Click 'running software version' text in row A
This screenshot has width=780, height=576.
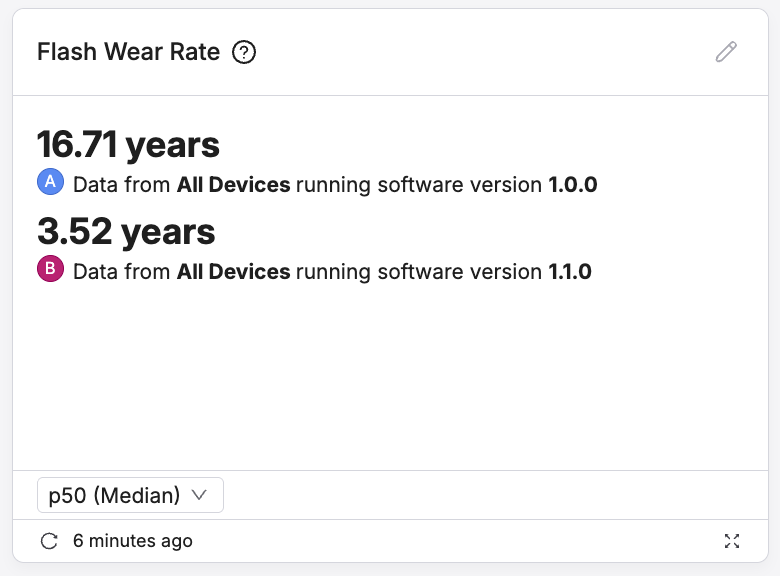click(419, 185)
